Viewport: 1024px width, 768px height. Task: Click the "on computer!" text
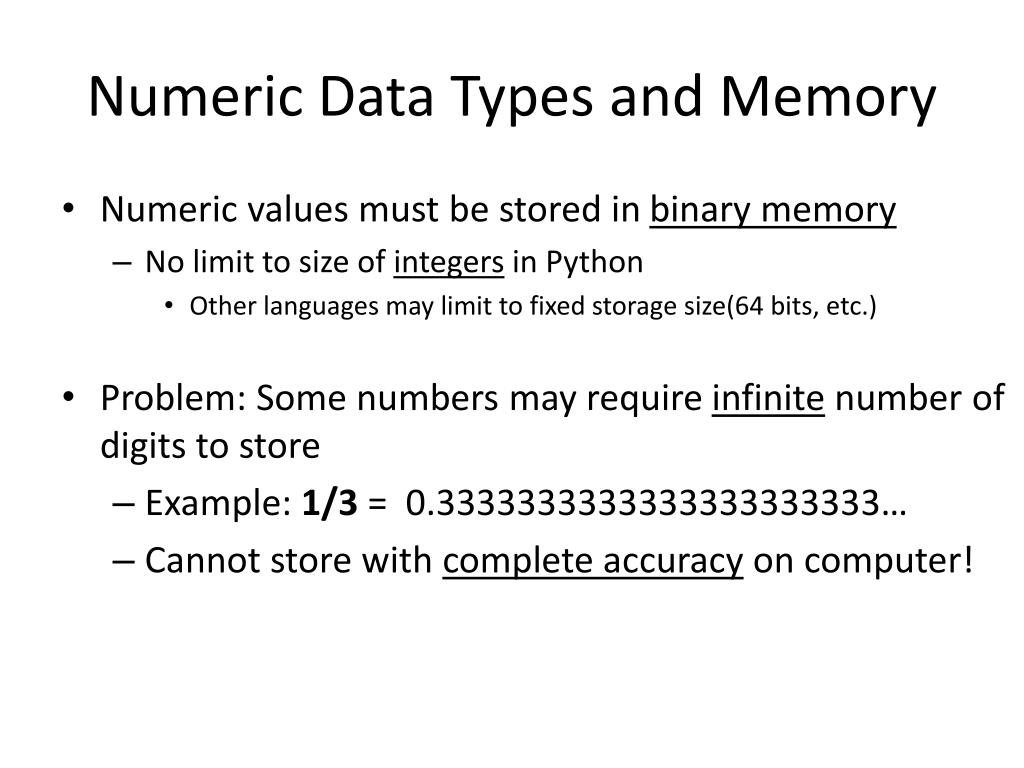click(x=863, y=561)
